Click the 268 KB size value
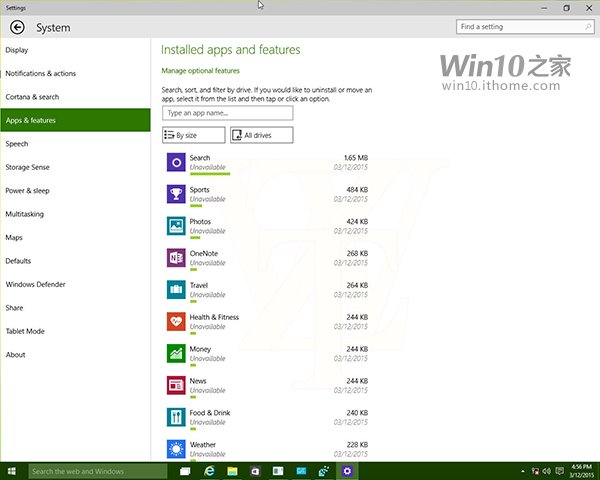This screenshot has height=480, width=600. pyautogui.click(x=357, y=253)
